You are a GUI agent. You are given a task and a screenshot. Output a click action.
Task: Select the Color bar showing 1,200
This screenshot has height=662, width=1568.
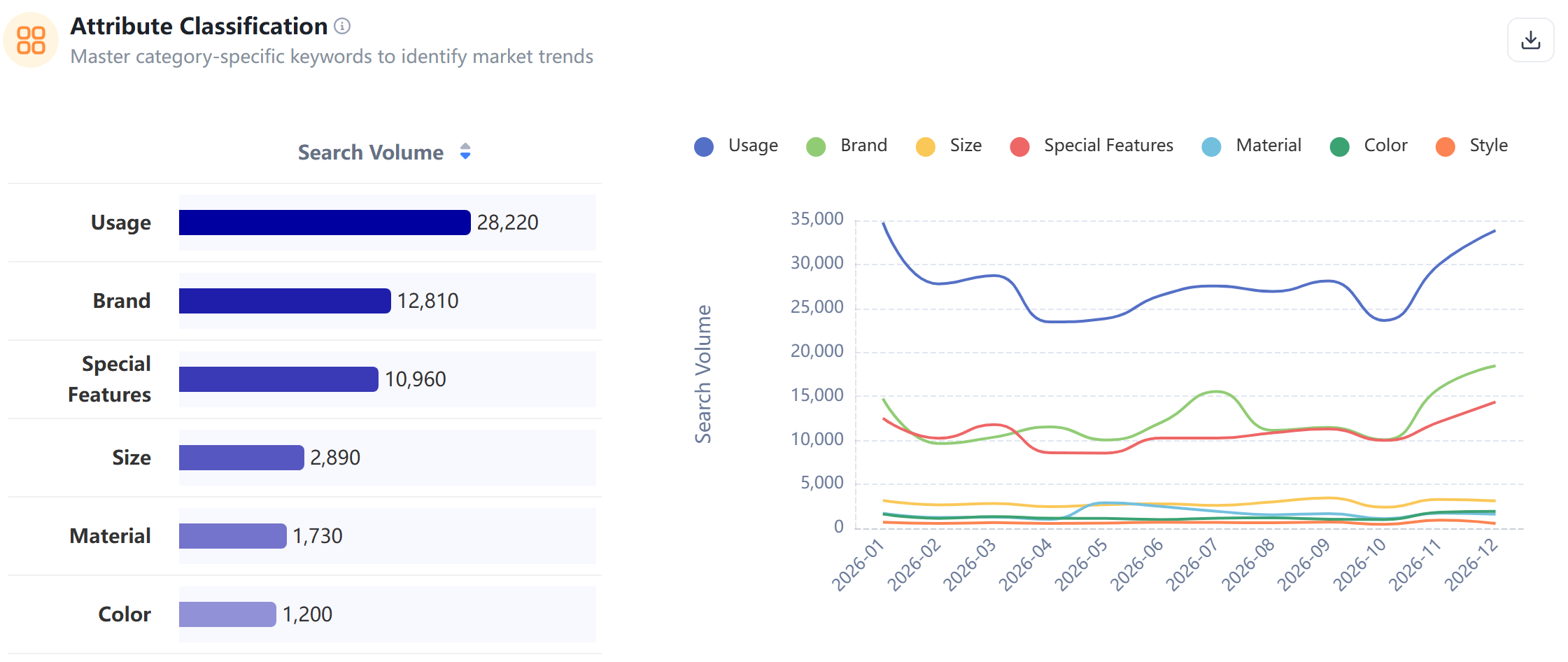[x=227, y=614]
